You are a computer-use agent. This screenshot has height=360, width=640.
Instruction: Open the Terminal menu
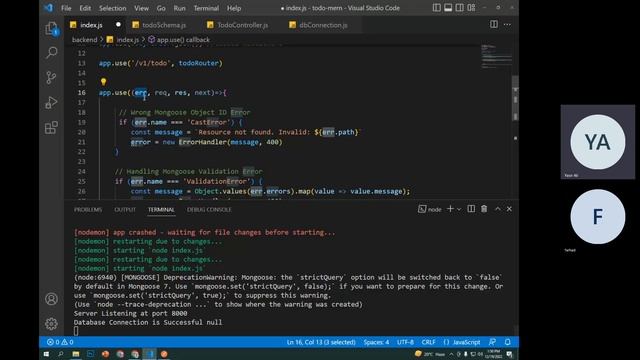click(x=206, y=8)
